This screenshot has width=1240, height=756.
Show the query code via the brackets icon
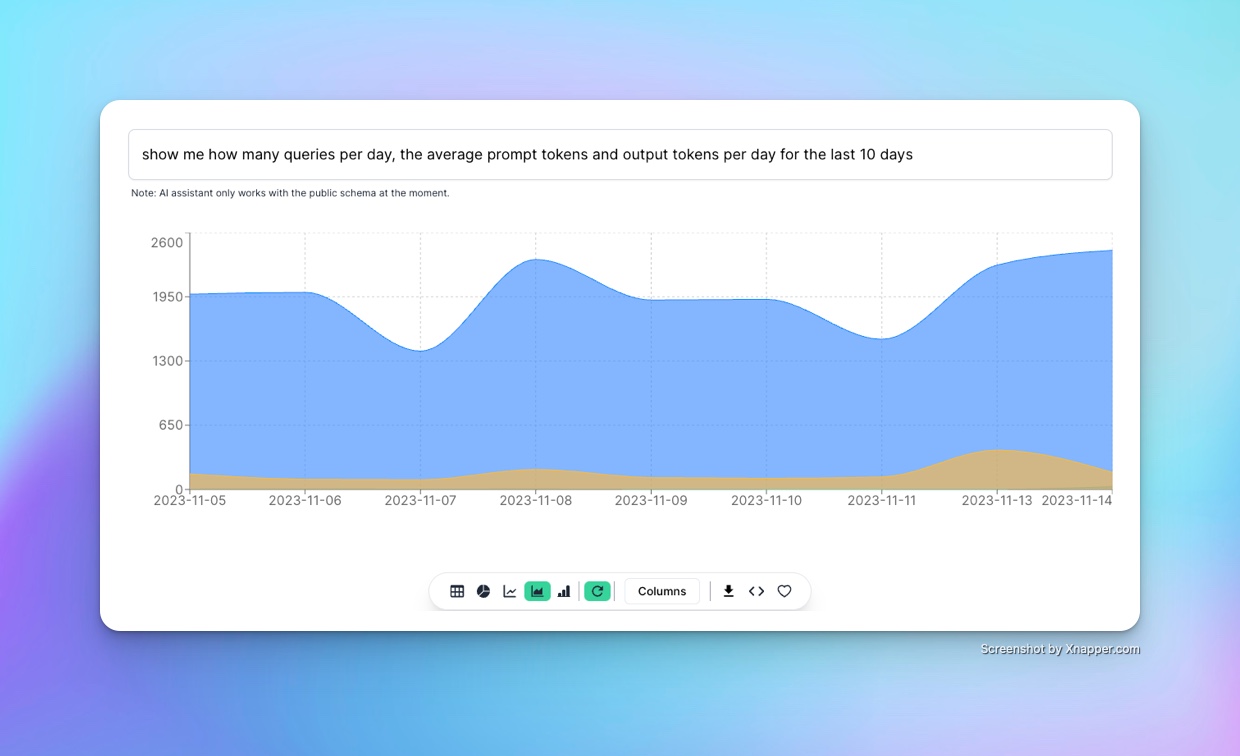(756, 591)
